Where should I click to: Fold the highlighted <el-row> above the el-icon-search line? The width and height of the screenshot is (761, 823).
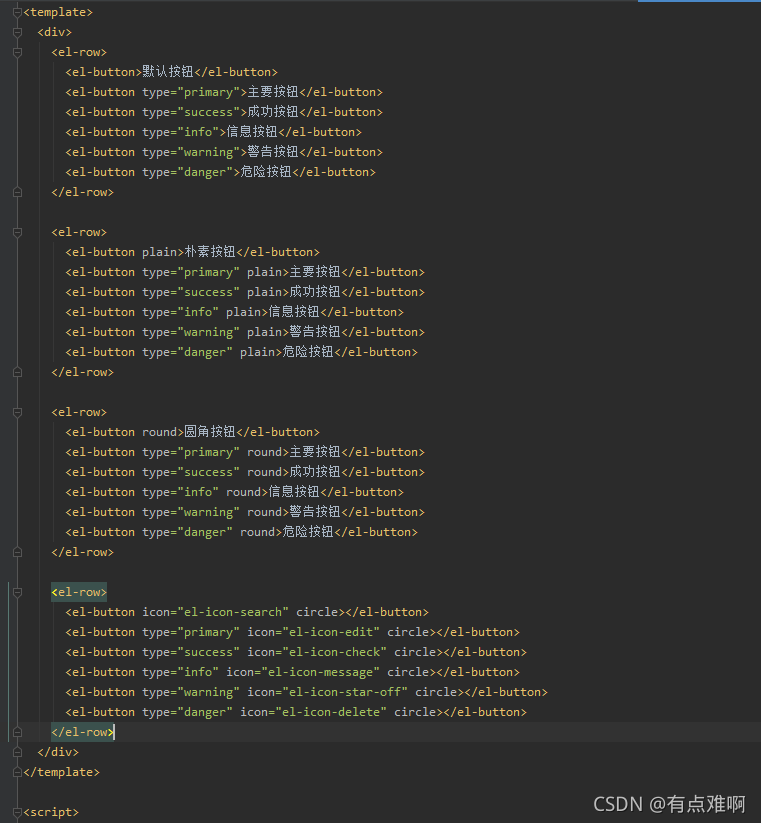(17, 592)
